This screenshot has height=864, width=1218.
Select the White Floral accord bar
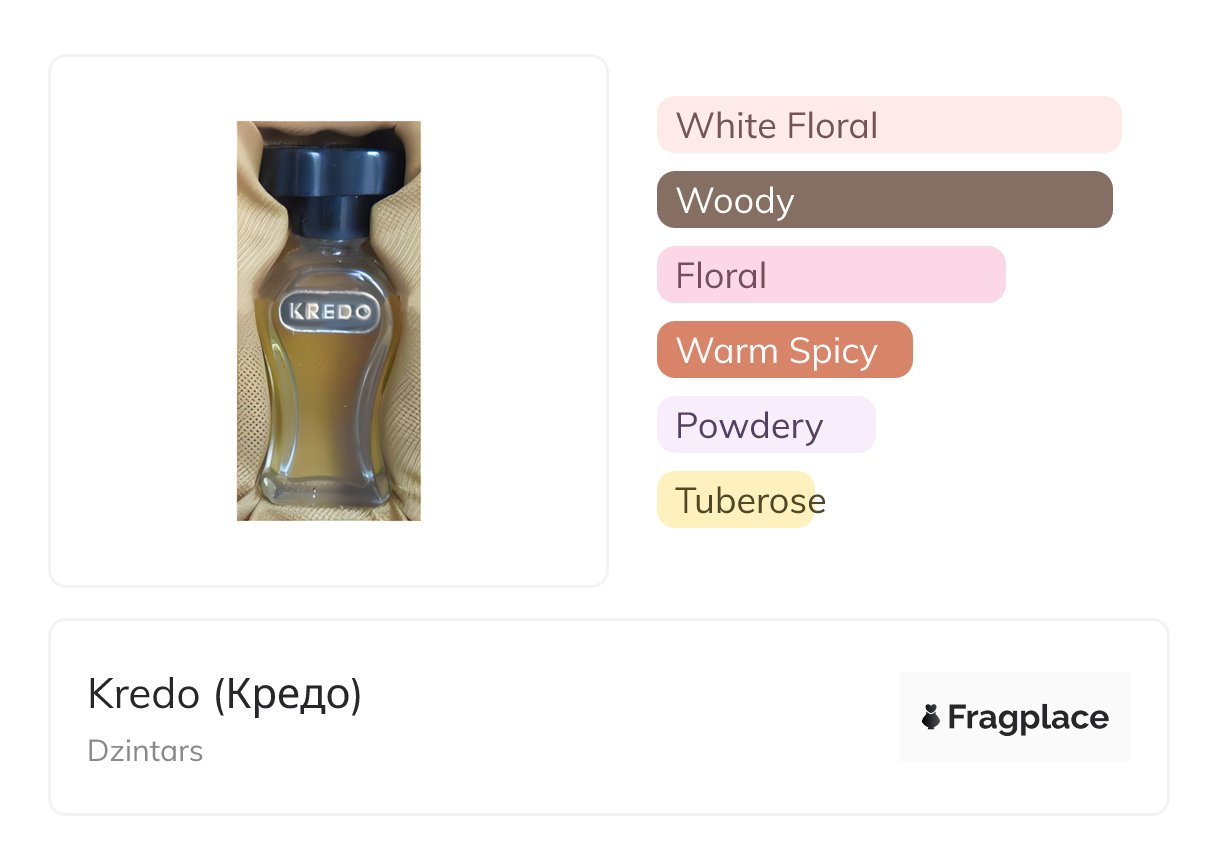(x=888, y=125)
